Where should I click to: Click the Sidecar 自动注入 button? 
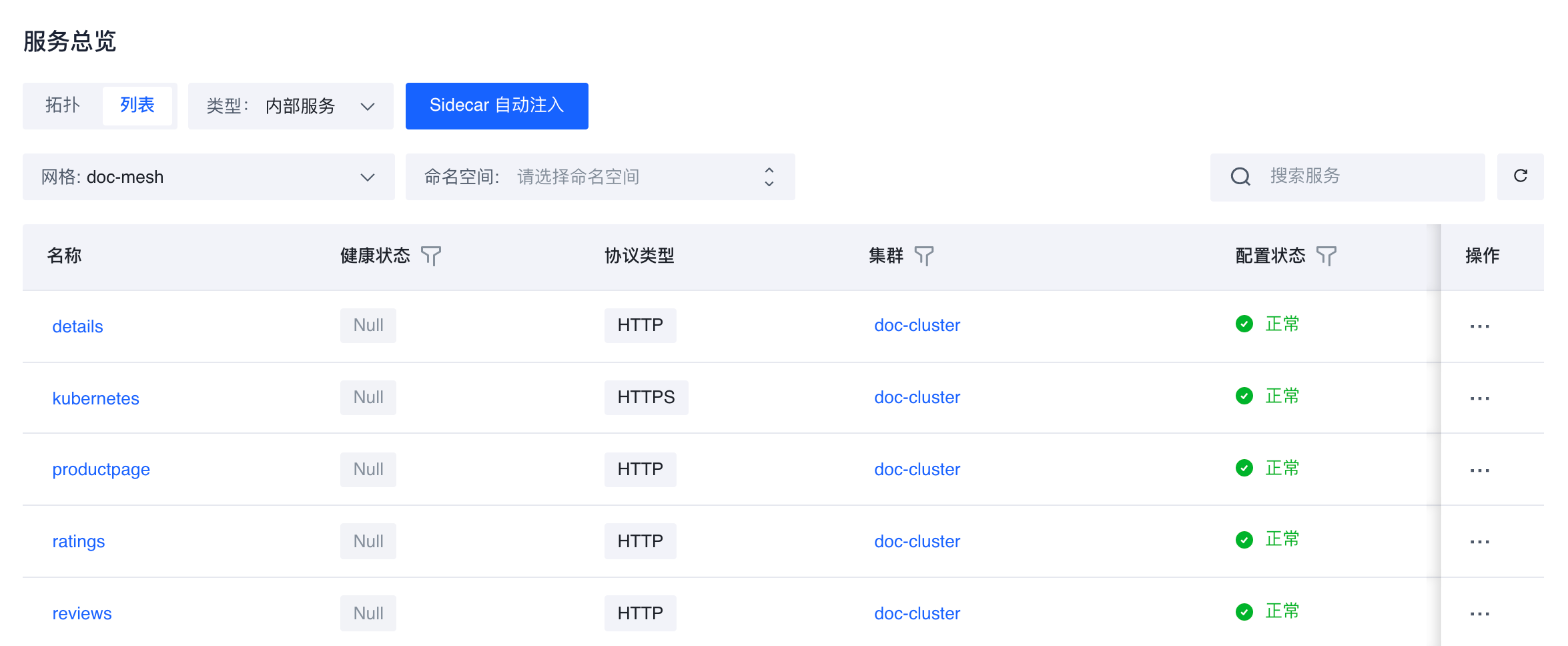(496, 105)
